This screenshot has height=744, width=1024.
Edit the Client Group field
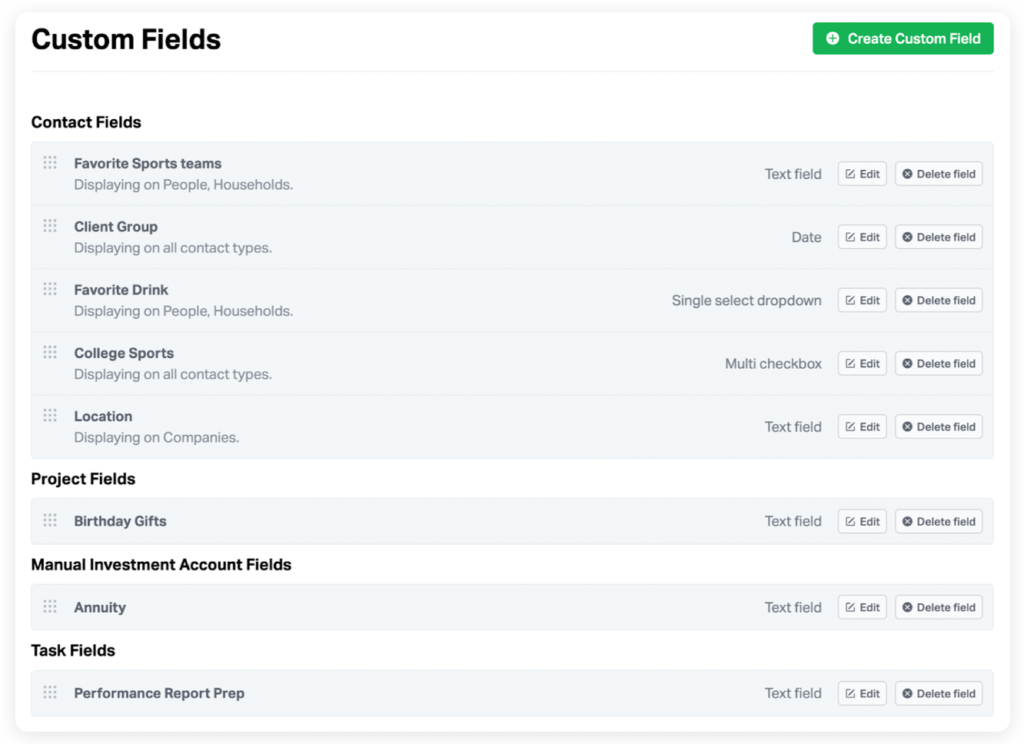[861, 237]
